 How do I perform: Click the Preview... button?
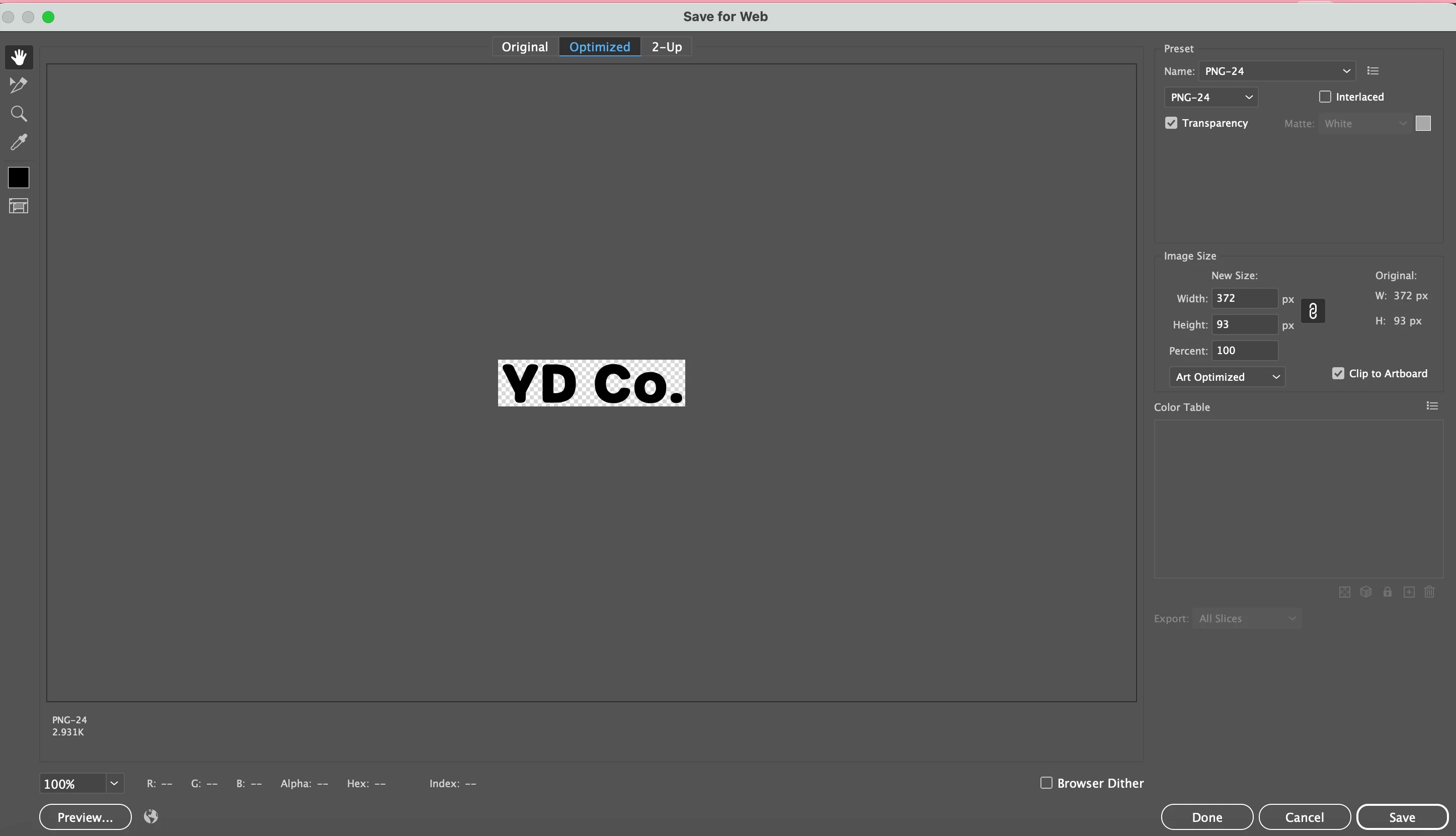[85, 817]
